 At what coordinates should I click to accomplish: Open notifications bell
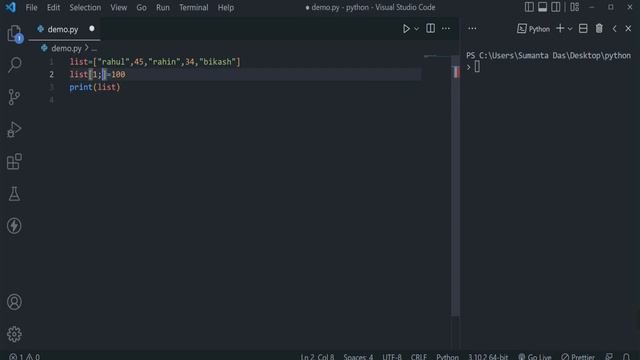tap(627, 356)
